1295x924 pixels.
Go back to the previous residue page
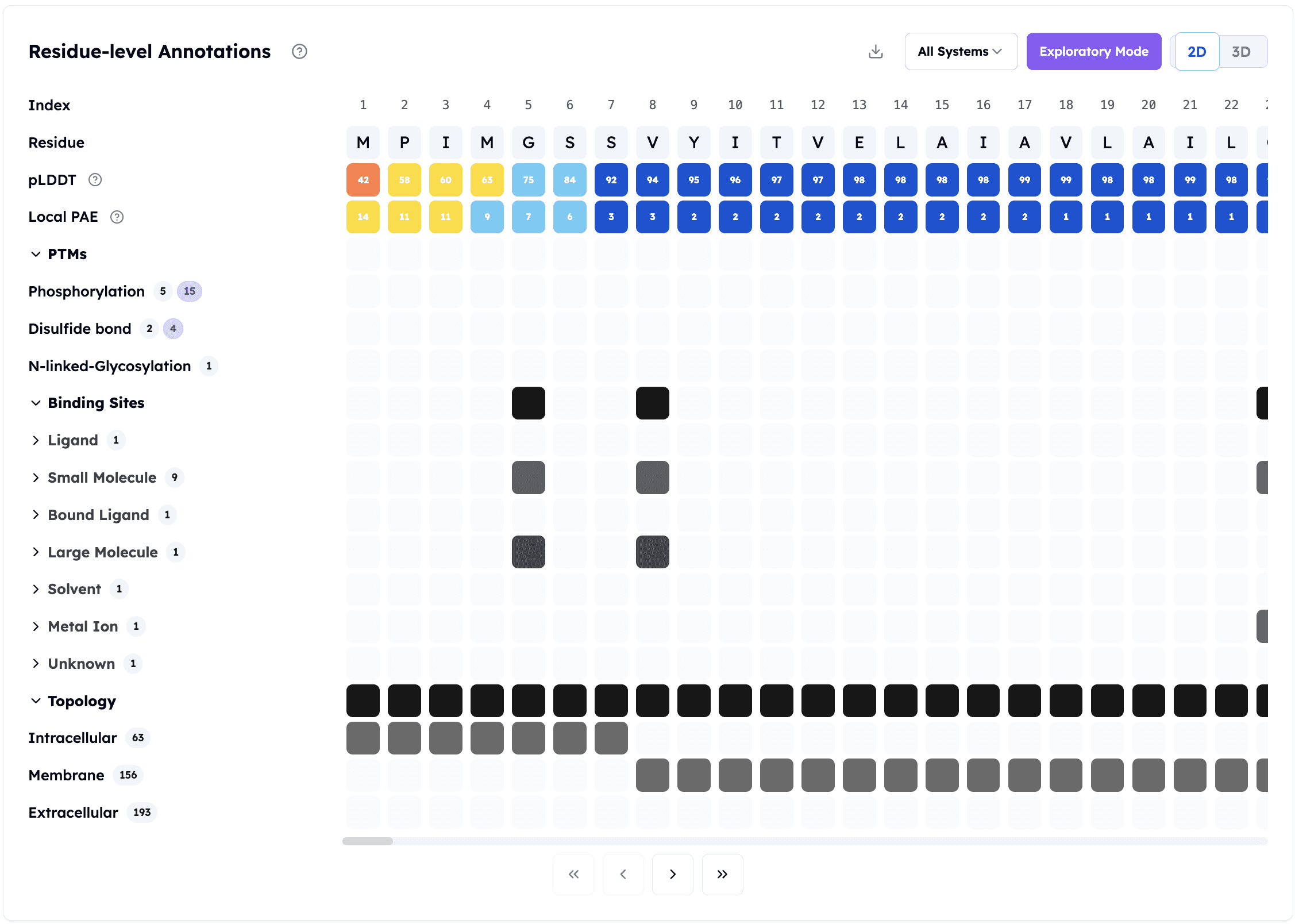[x=623, y=874]
